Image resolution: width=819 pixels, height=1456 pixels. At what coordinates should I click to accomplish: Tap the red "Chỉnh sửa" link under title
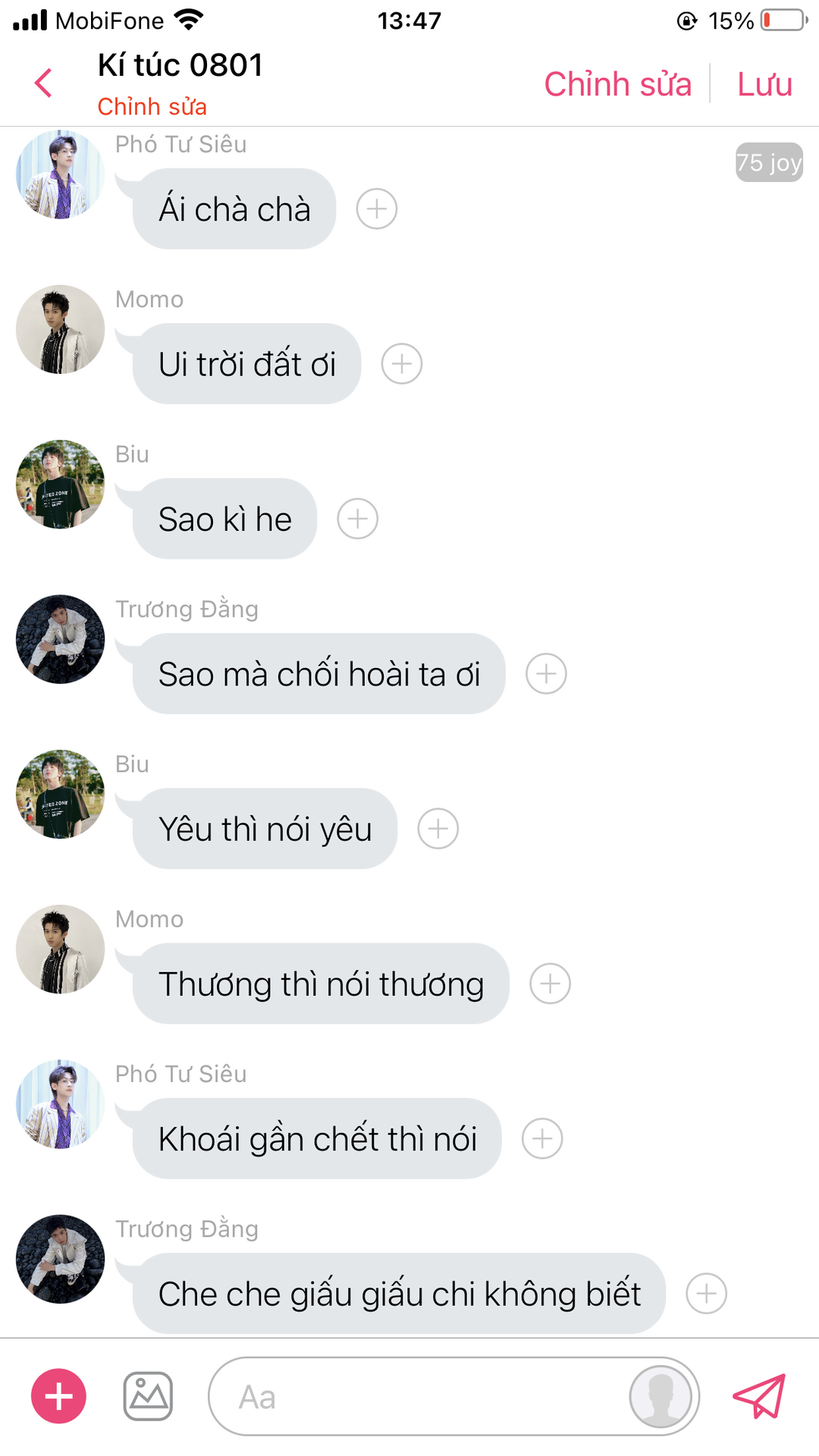[152, 107]
